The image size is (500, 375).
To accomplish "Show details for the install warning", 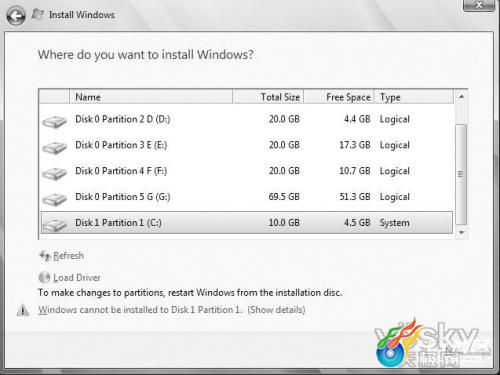I will (276, 310).
